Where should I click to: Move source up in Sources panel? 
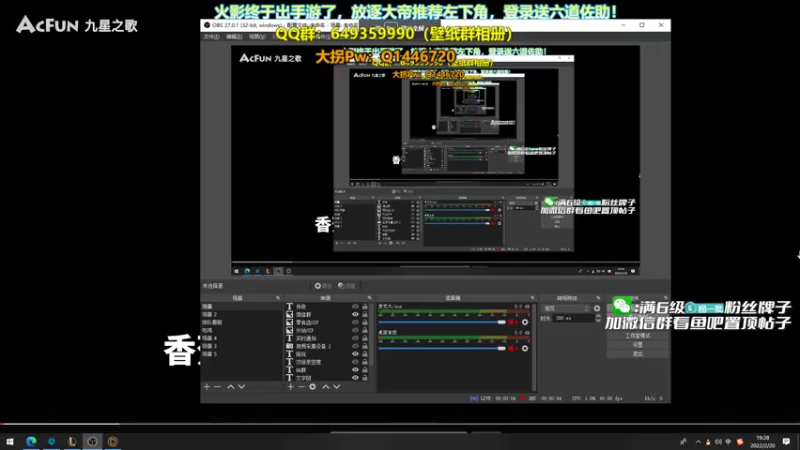326,387
